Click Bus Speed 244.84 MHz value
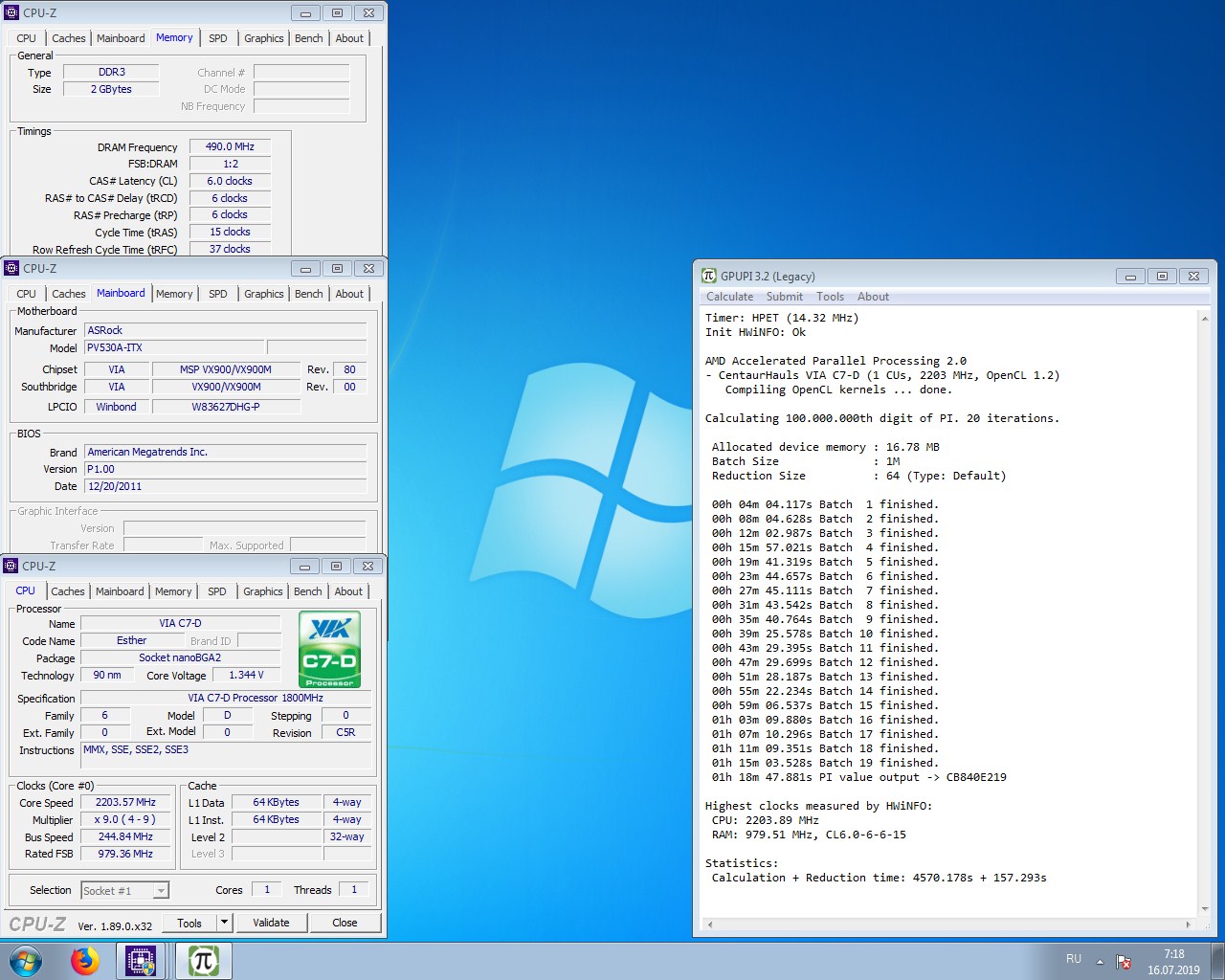The height and width of the screenshot is (980, 1225). pos(125,836)
